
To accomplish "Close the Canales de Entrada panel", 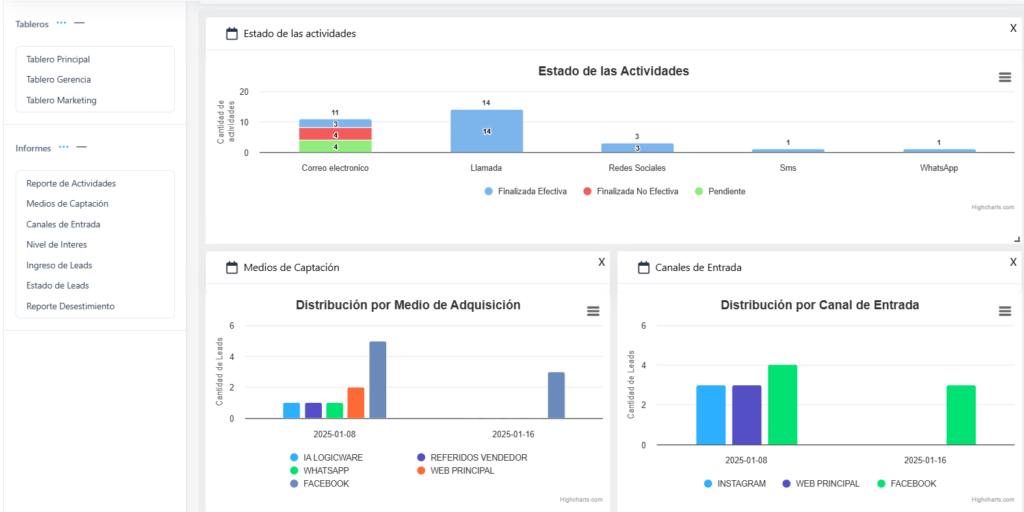I will click(1014, 262).
